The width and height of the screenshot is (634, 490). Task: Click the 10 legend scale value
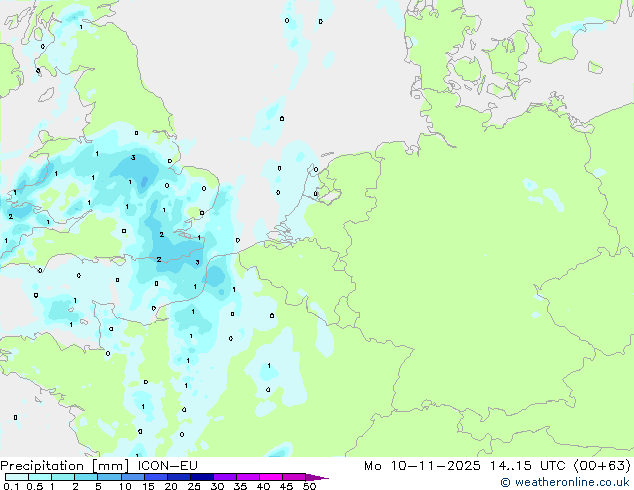click(125, 486)
